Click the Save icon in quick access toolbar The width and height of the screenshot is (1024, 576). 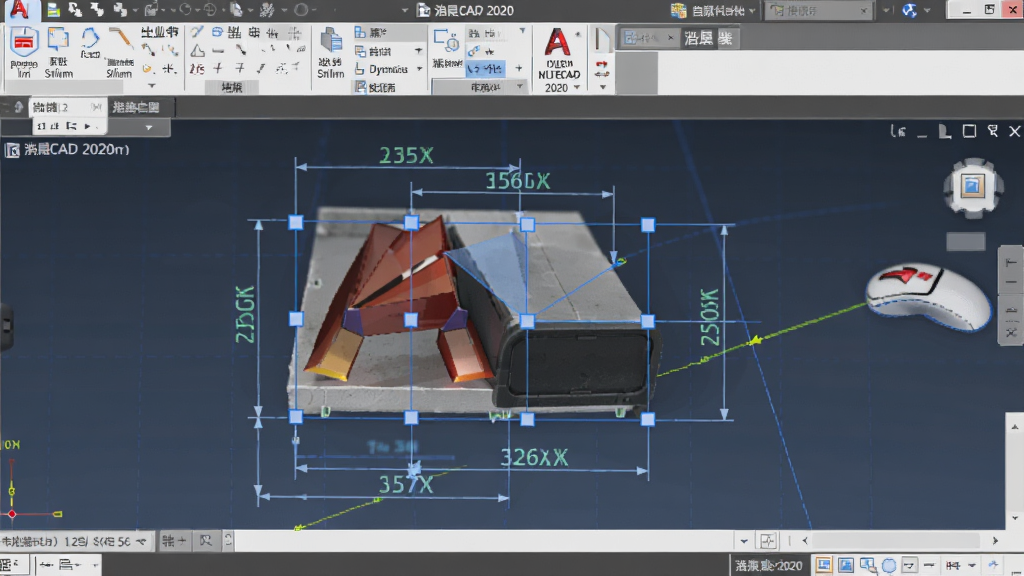click(54, 10)
